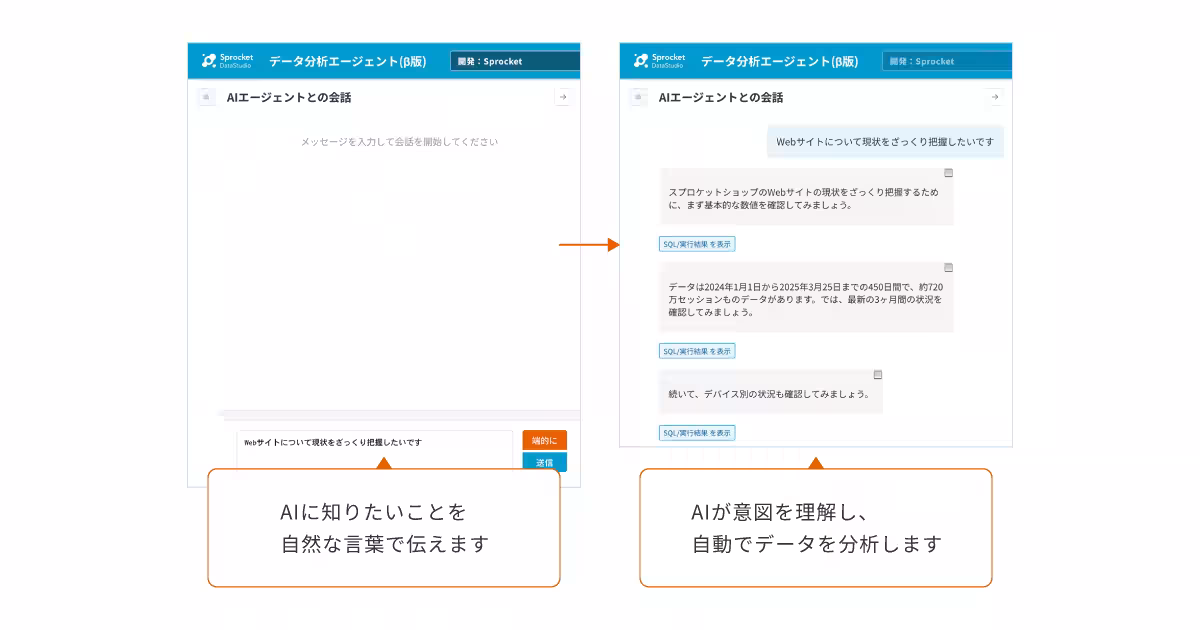Viewport: 1200px width, 630px height.
Task: Open the sidebar icon beside AIエージェントとの会話 on the right
Action: point(636,97)
